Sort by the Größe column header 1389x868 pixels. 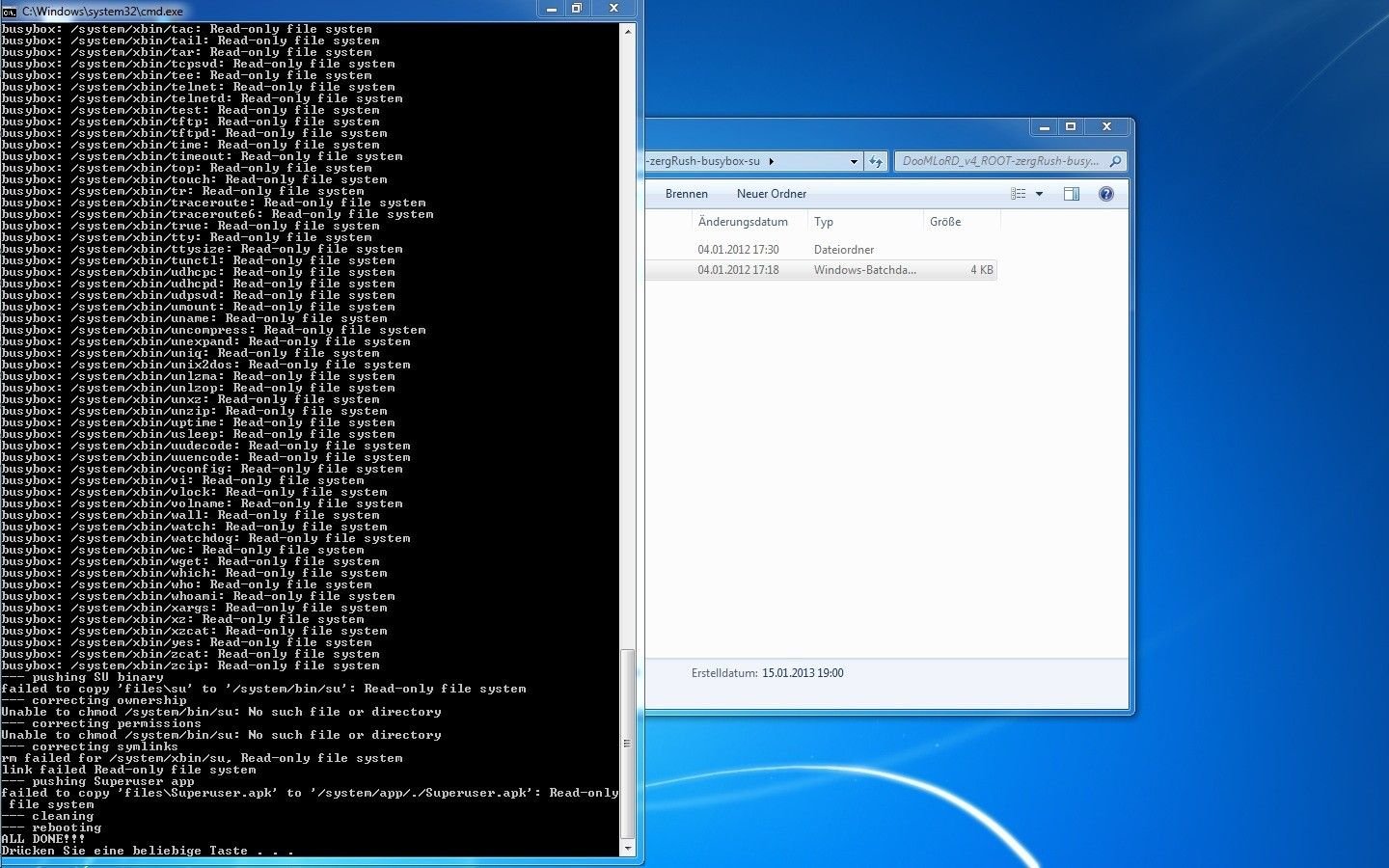(x=962, y=222)
